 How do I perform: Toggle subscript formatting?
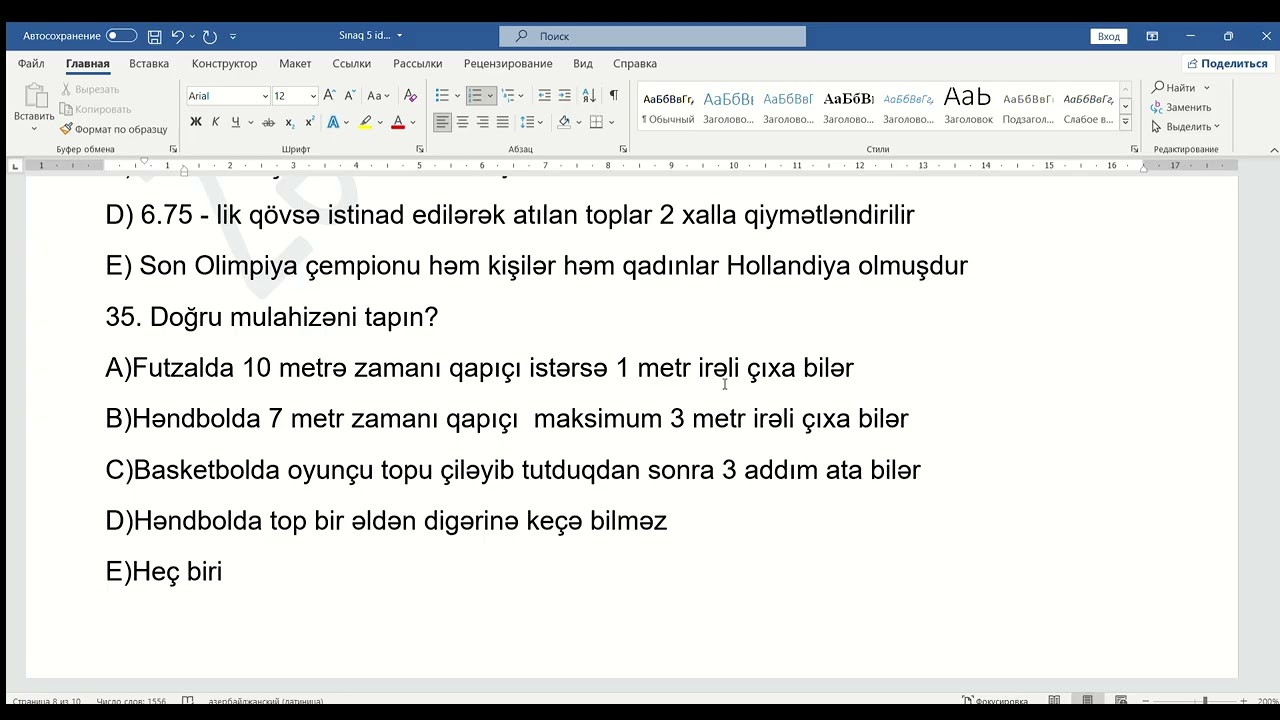click(x=289, y=122)
